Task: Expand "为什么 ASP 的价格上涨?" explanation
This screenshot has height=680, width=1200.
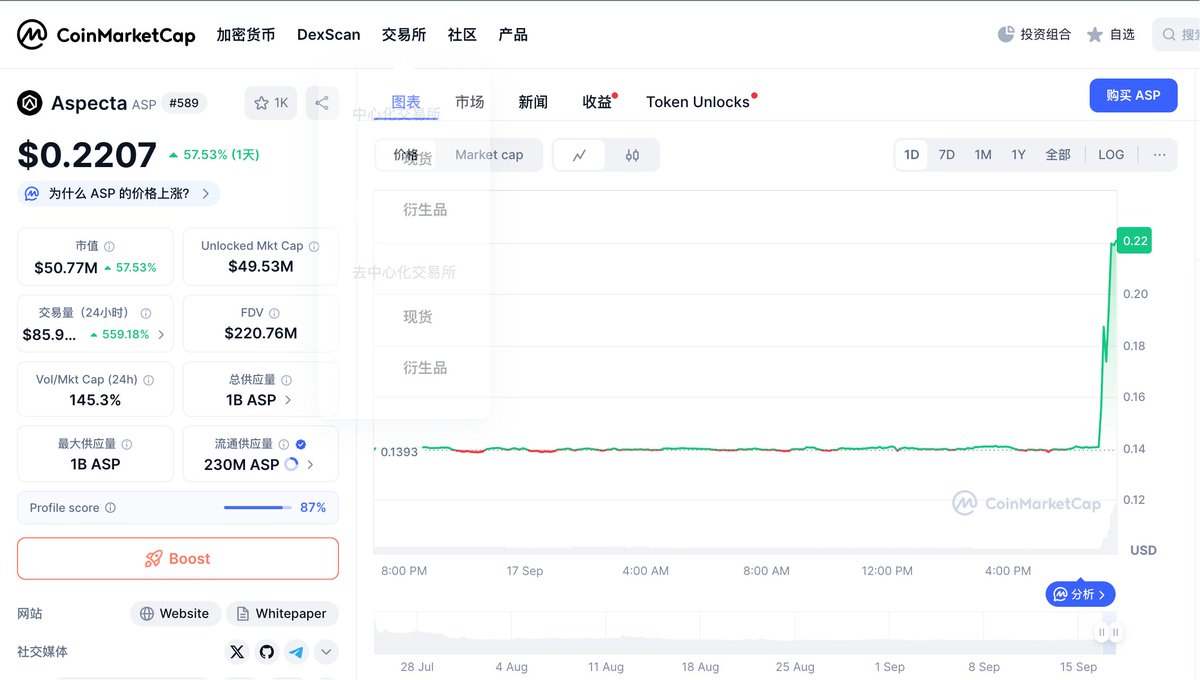Action: (119, 194)
